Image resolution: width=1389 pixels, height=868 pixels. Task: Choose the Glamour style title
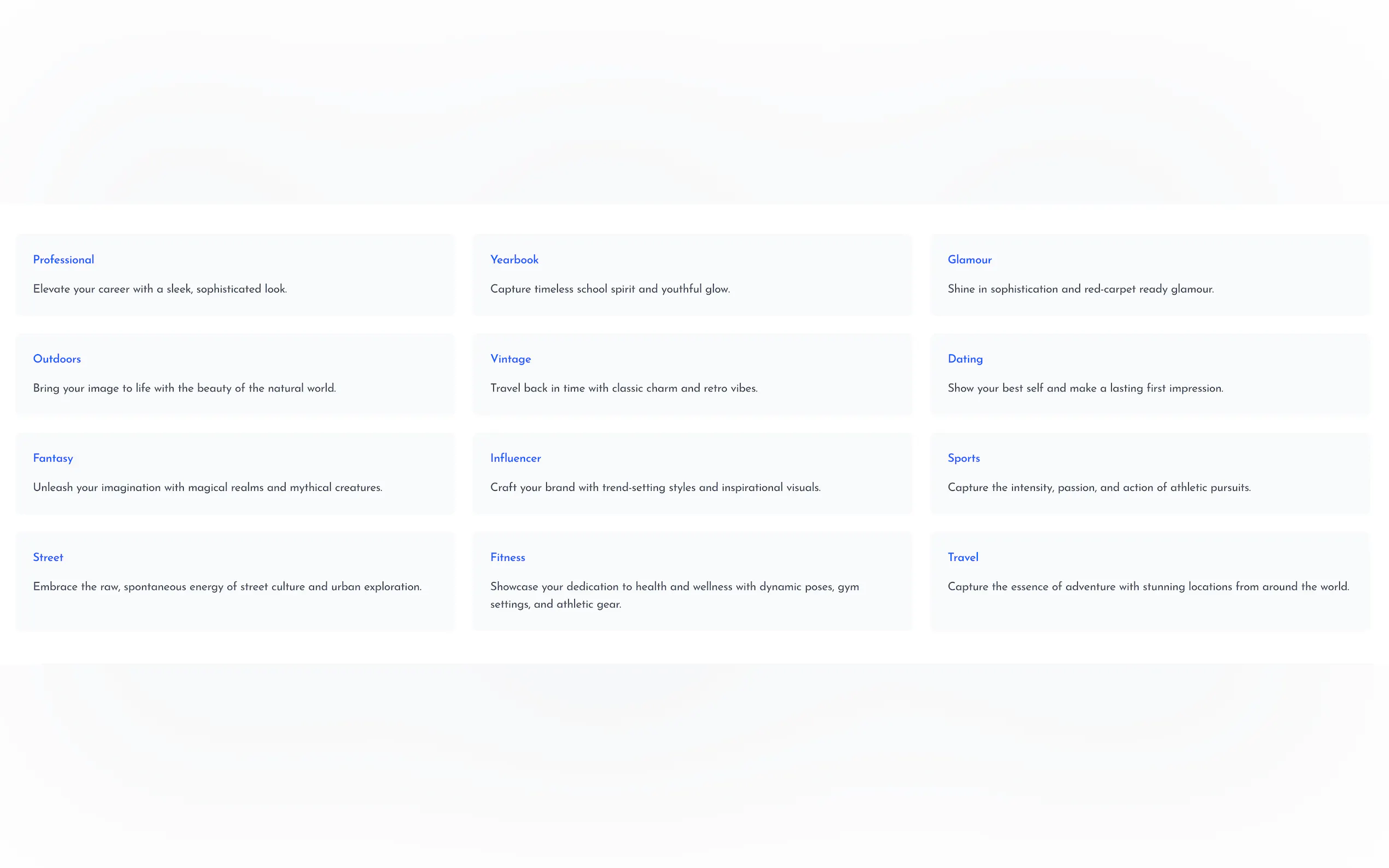tap(969, 260)
